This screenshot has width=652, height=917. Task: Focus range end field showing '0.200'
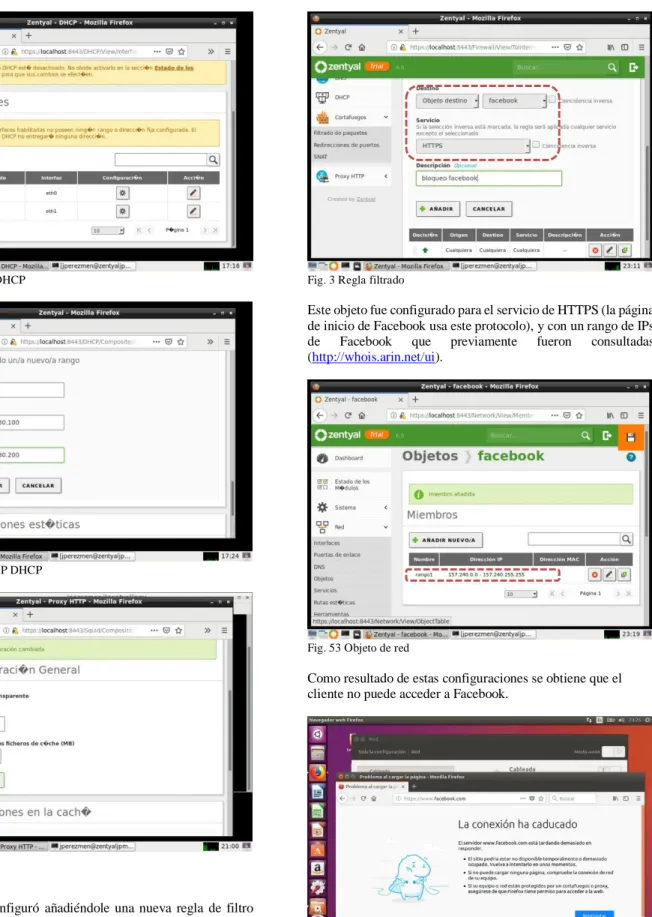coord(32,455)
